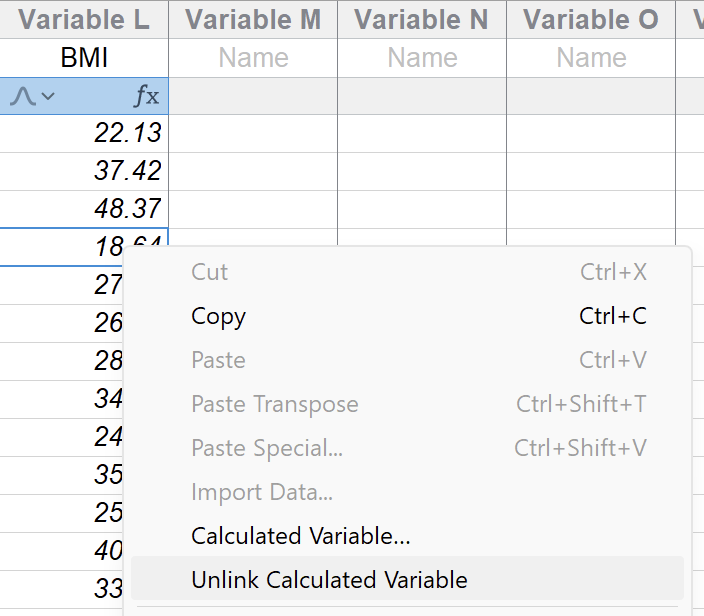Select the Variable O column header
This screenshot has height=616, width=704.
[x=591, y=19]
